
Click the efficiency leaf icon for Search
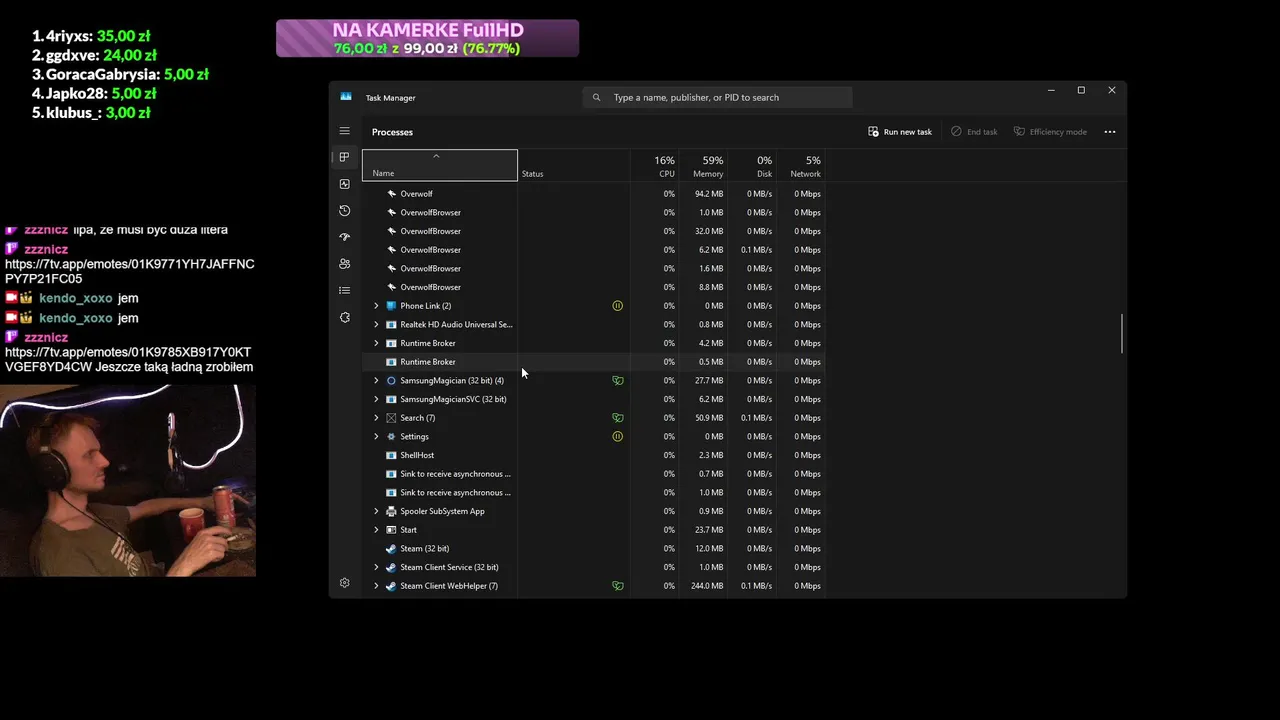point(617,418)
